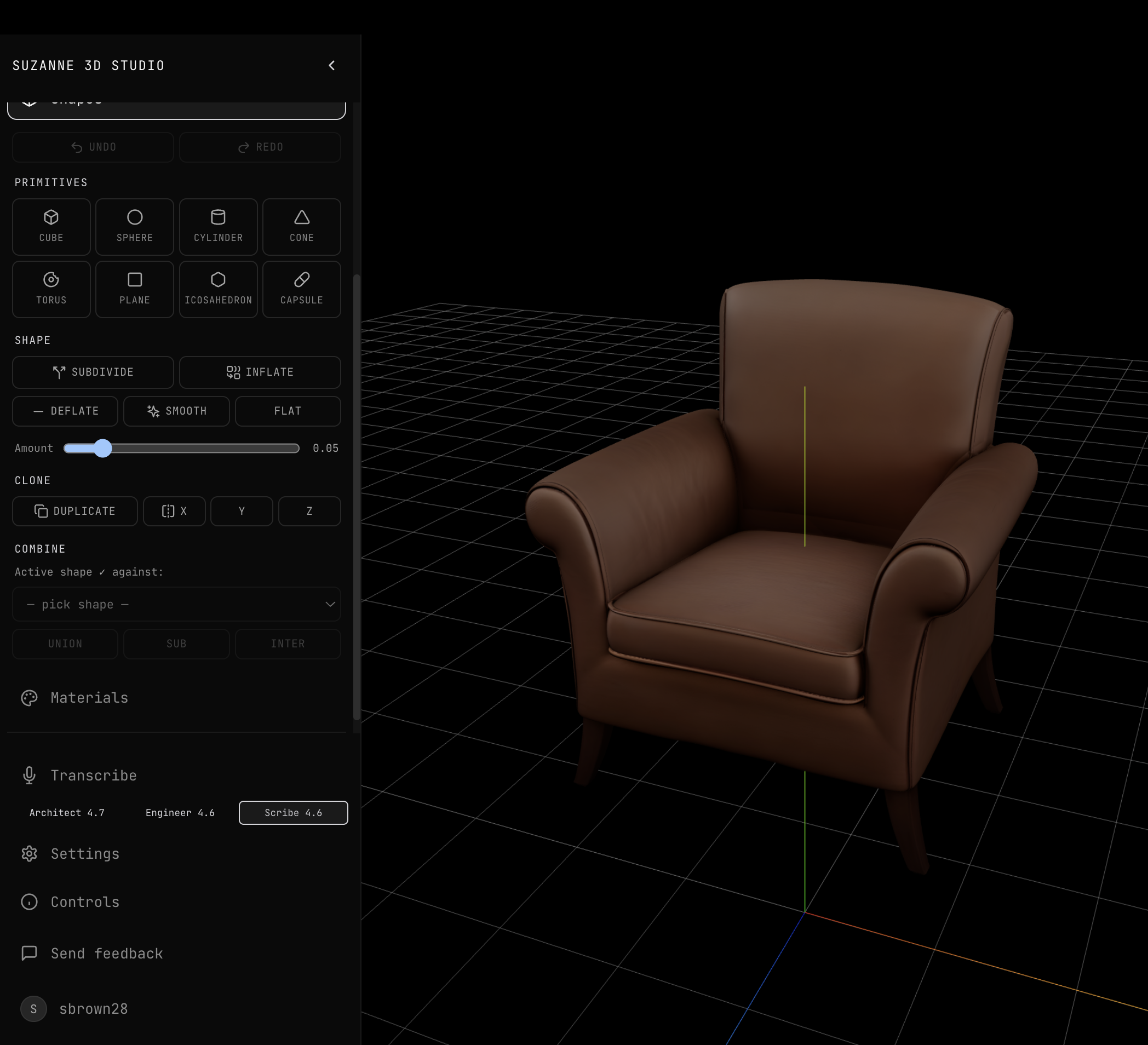The height and width of the screenshot is (1045, 1148).
Task: Enable the Engineer 4.6 model
Action: [x=180, y=813]
